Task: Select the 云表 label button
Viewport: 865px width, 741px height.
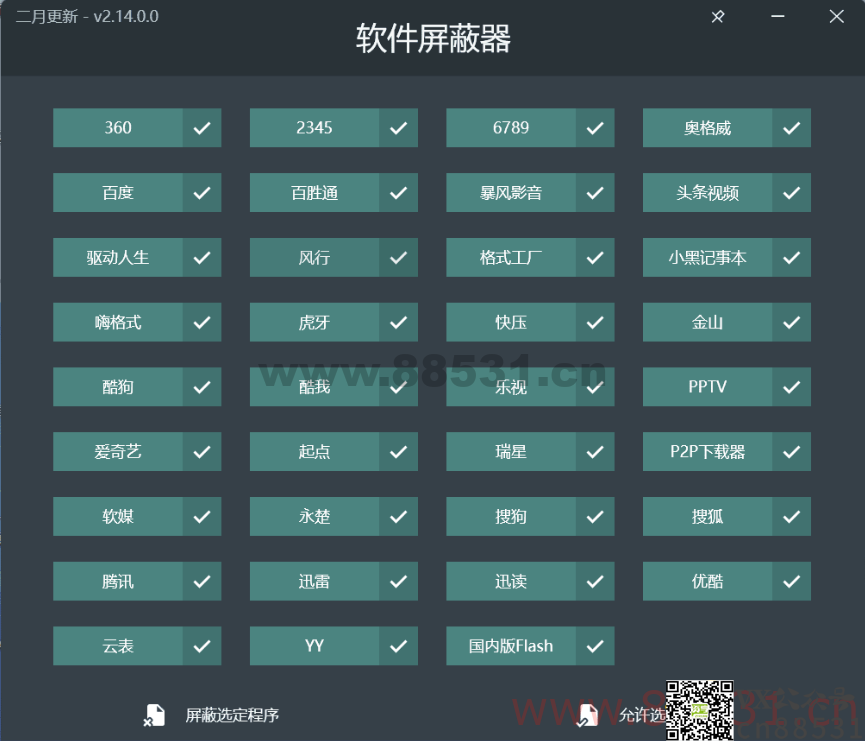Action: (x=118, y=646)
